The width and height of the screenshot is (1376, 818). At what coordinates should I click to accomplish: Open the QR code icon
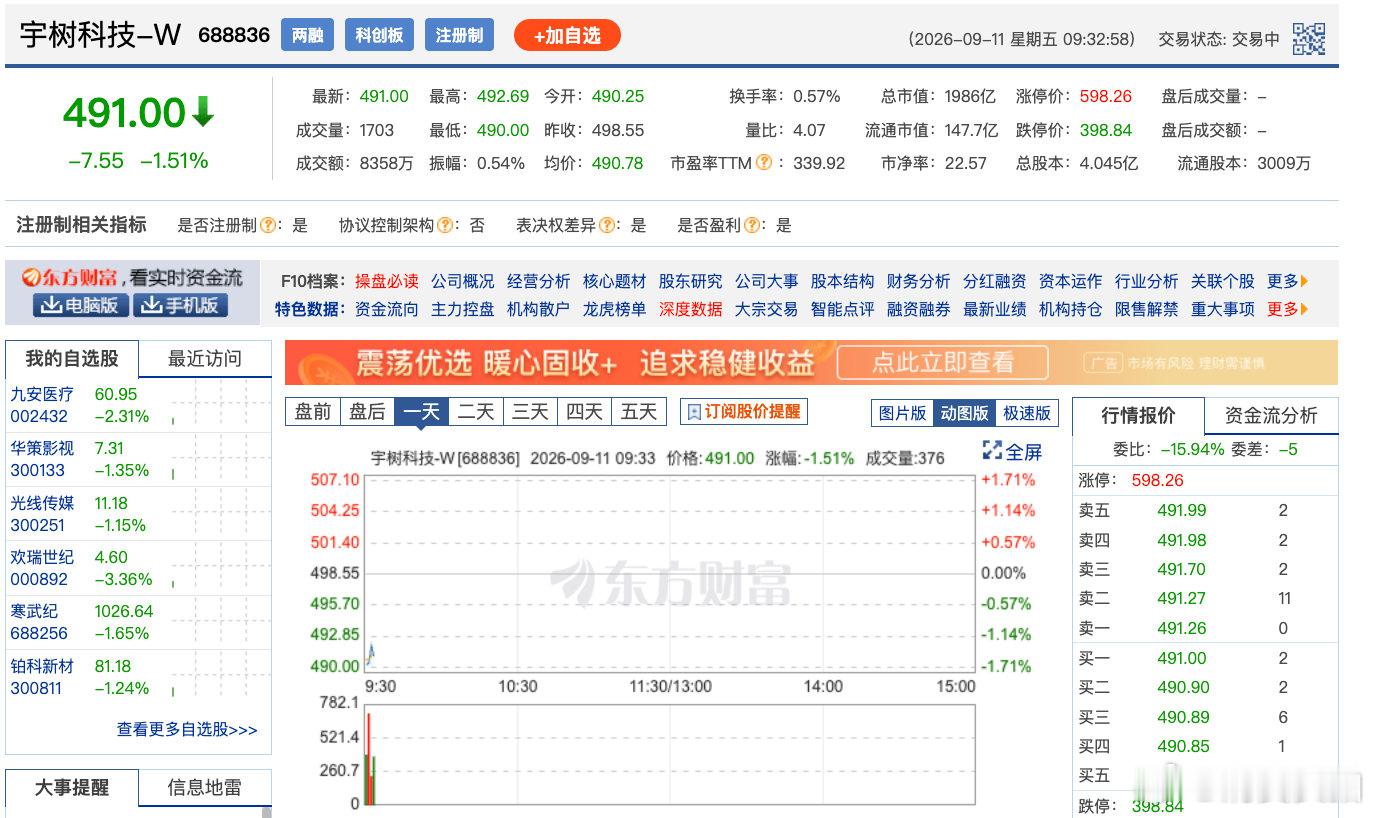(1308, 39)
